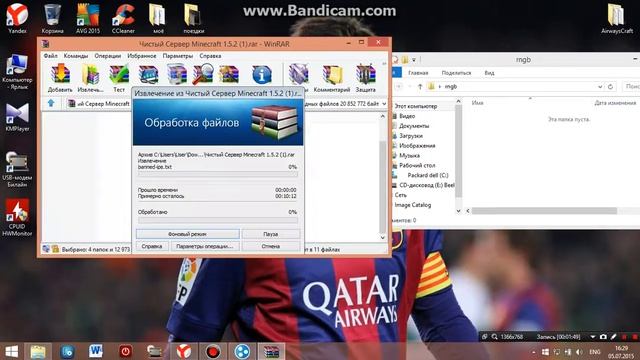Select the CCleaner desktop shortcut

point(123,18)
